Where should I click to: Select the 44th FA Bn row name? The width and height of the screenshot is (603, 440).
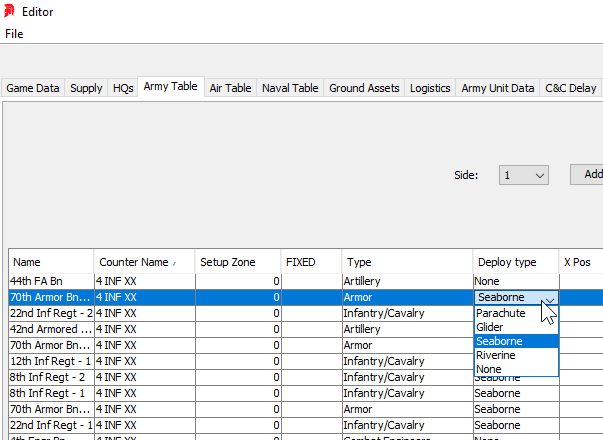point(52,281)
